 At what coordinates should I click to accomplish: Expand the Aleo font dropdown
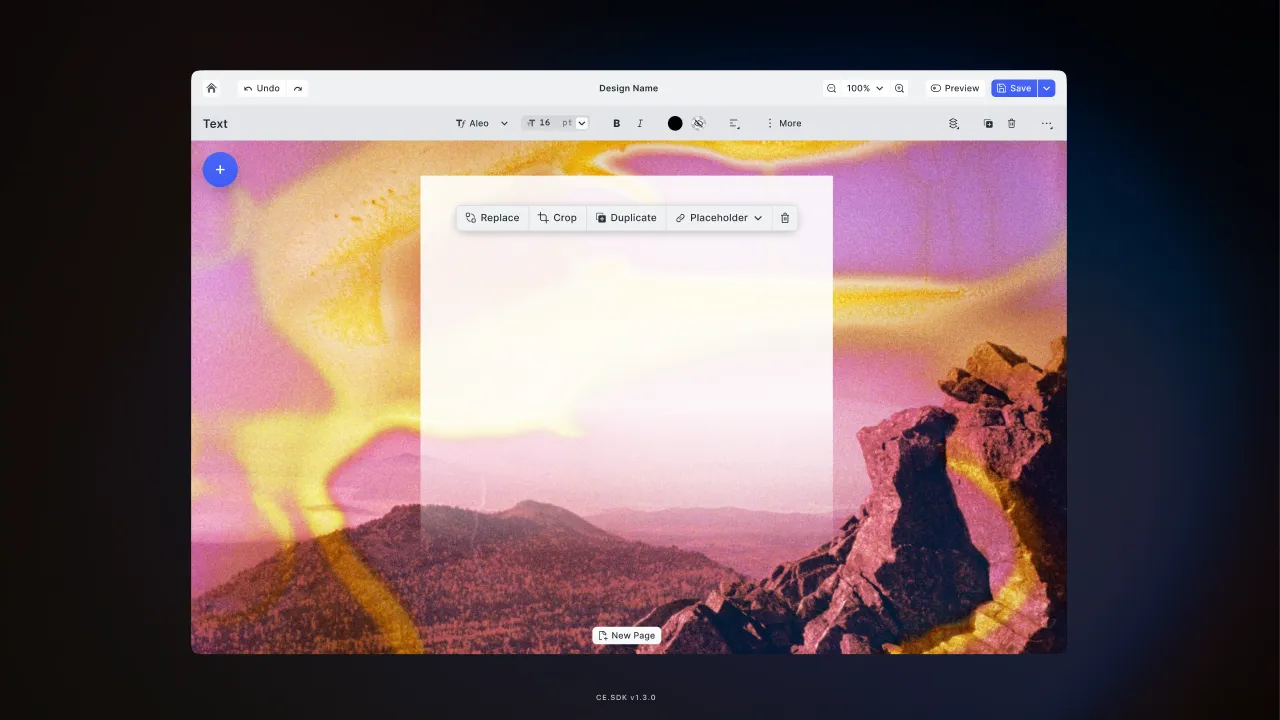(x=482, y=123)
